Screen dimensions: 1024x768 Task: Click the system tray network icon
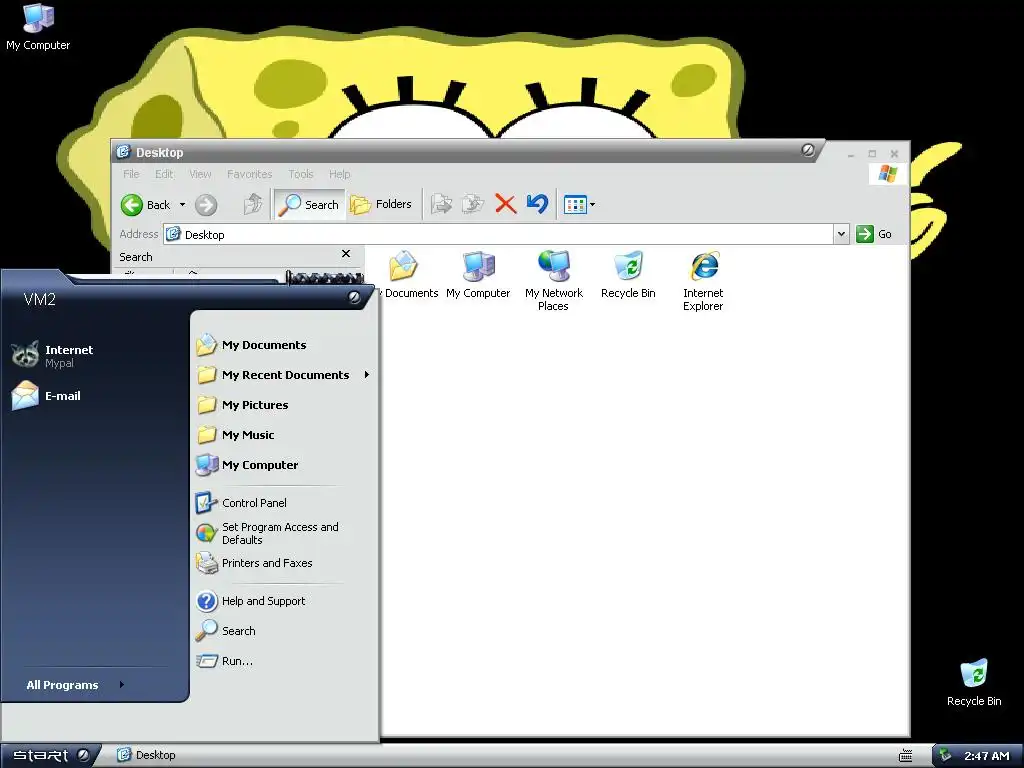944,756
